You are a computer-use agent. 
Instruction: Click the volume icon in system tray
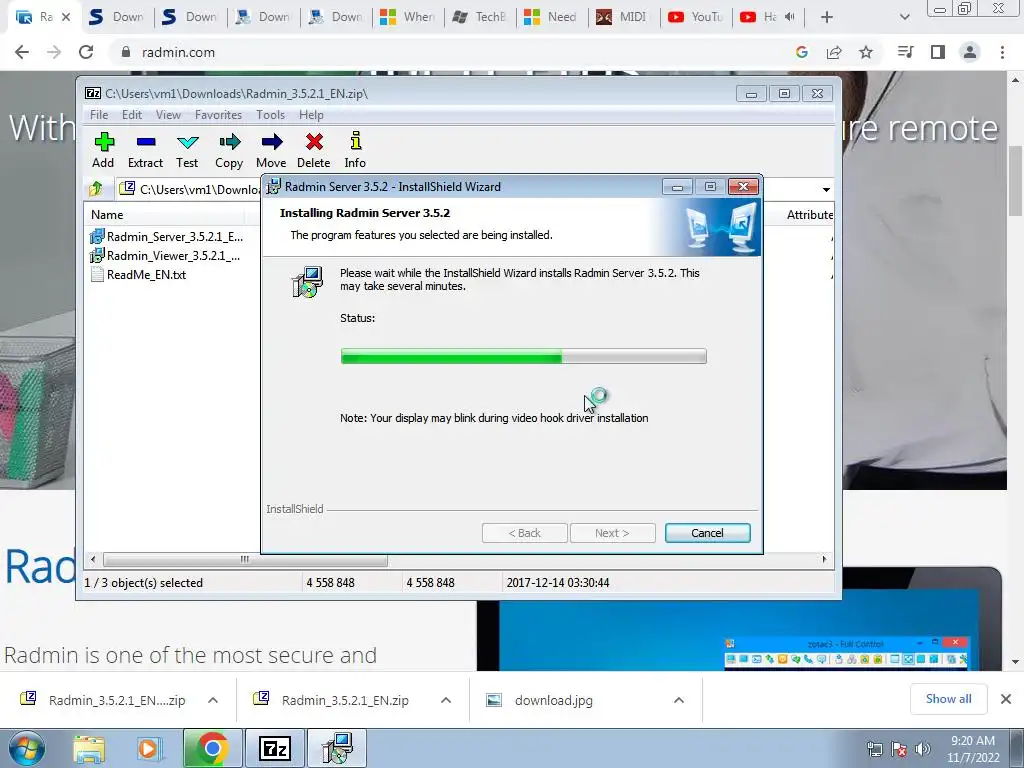tap(923, 749)
